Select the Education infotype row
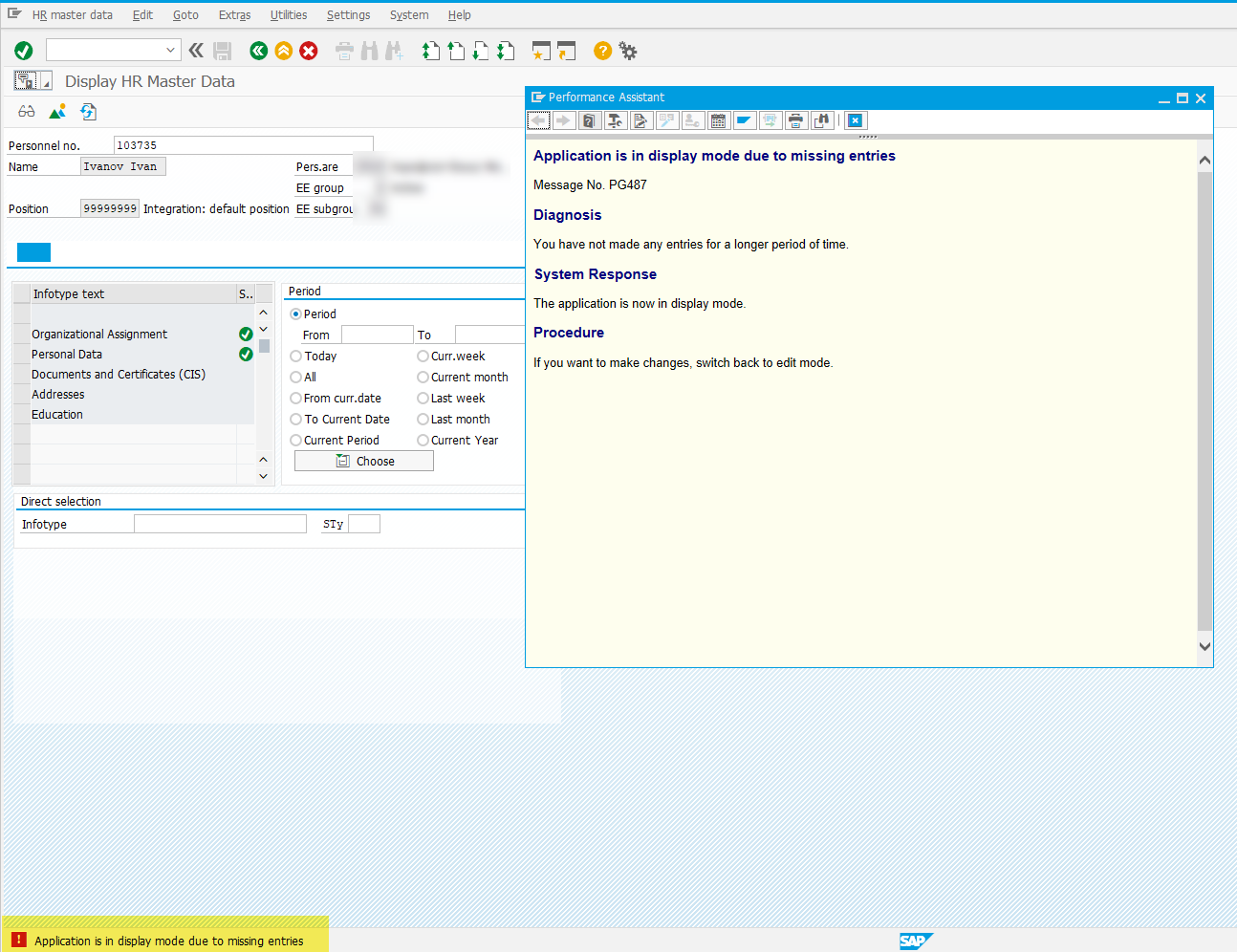This screenshot has width=1237, height=952. click(x=135, y=414)
